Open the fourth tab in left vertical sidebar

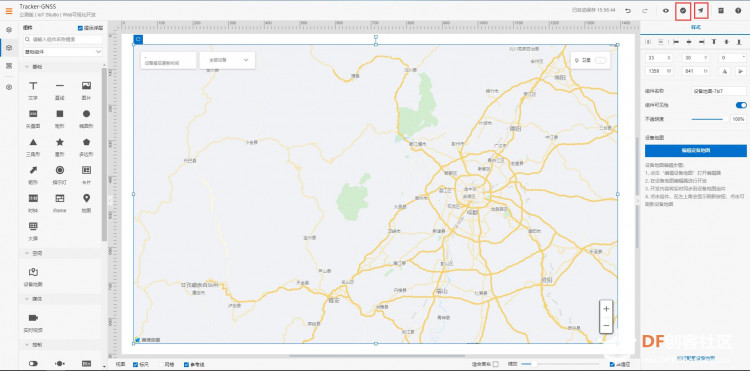pyautogui.click(x=9, y=87)
